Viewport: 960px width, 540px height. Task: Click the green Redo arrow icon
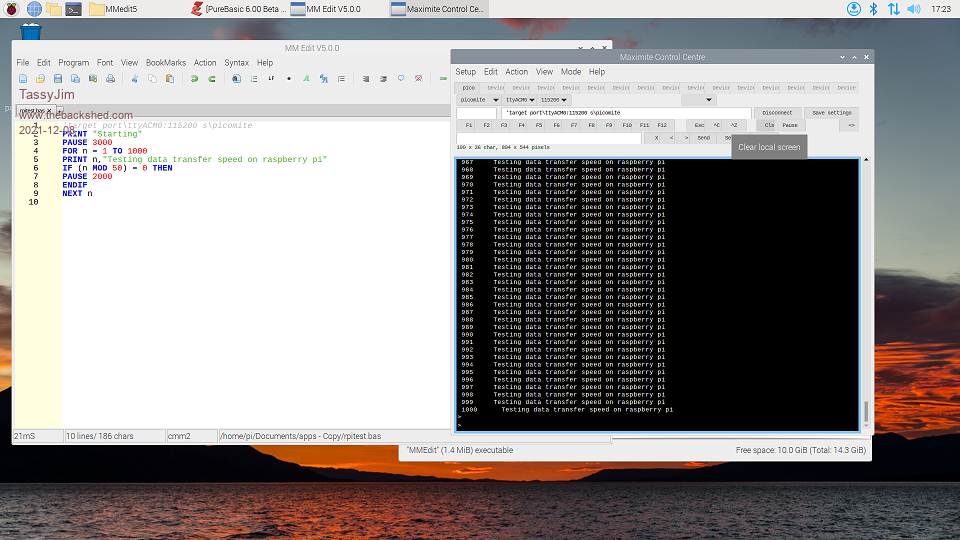click(211, 78)
